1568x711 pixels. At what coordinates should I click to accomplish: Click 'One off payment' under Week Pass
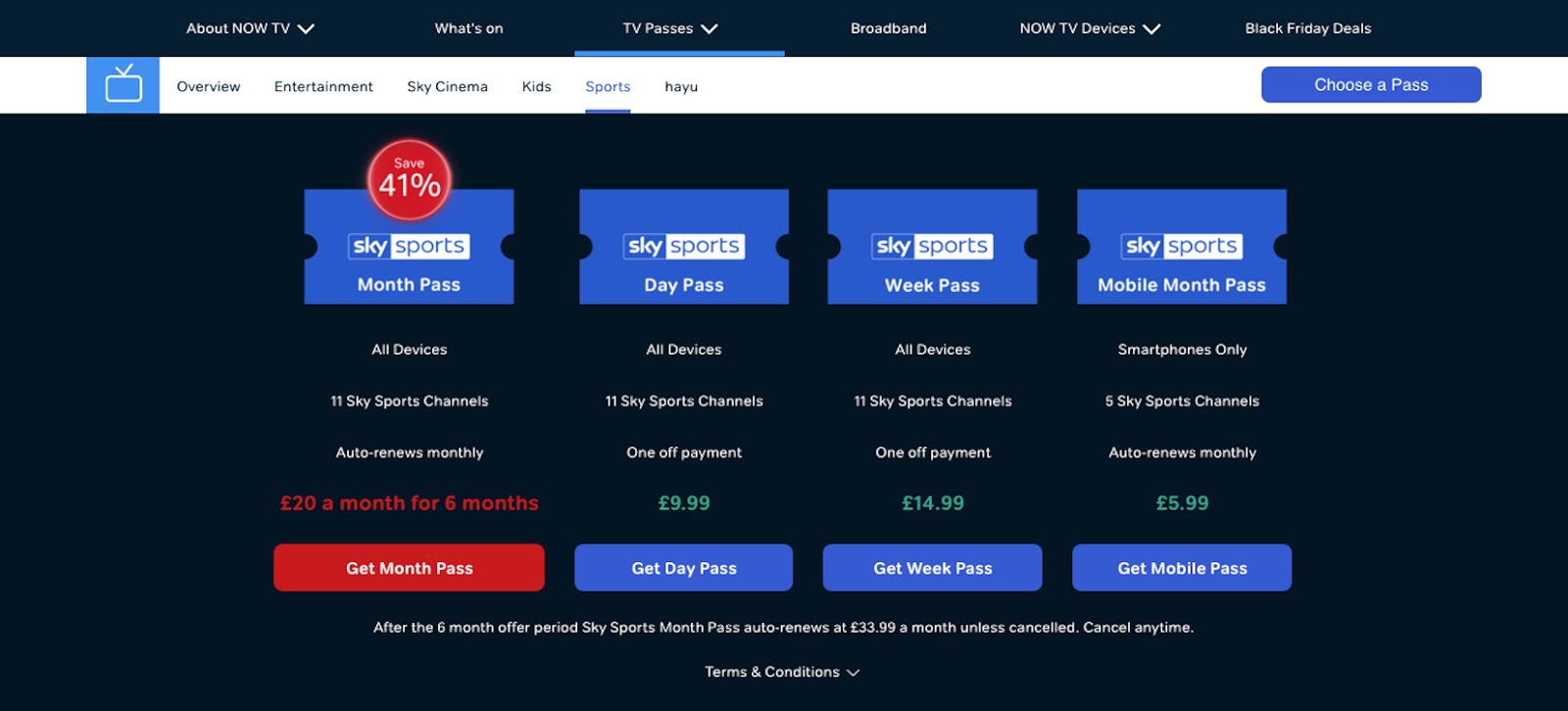click(933, 452)
